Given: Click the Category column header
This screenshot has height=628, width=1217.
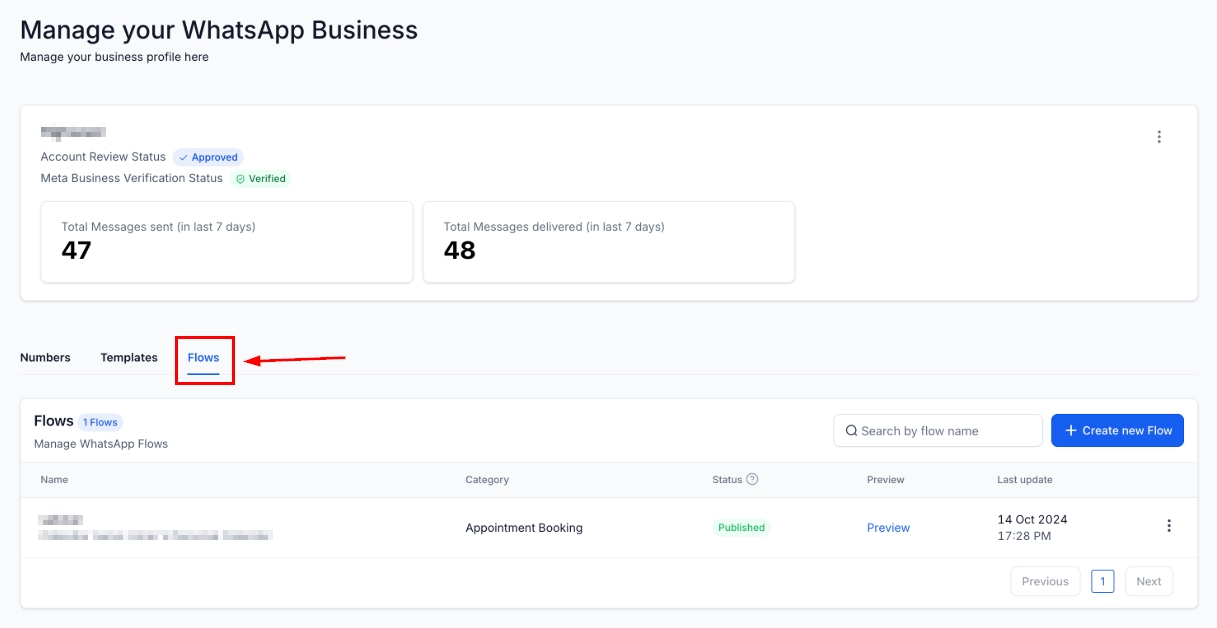Looking at the screenshot, I should (x=487, y=480).
